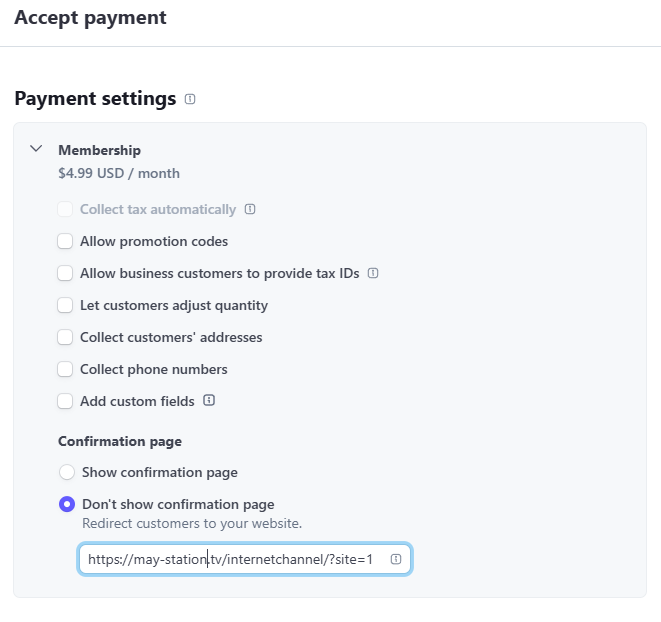Choose Don't show confirmation page radio
The width and height of the screenshot is (661, 622).
click(x=67, y=504)
